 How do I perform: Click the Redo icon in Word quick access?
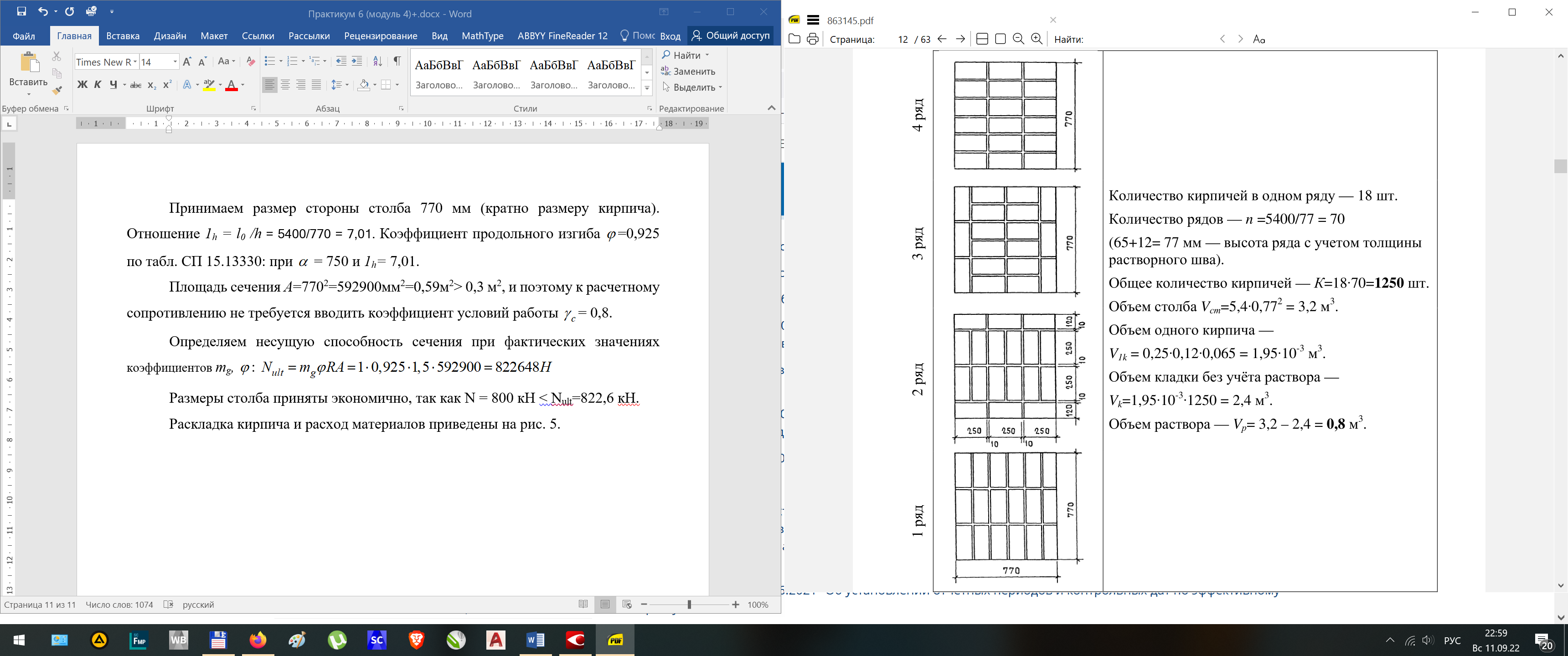click(69, 11)
